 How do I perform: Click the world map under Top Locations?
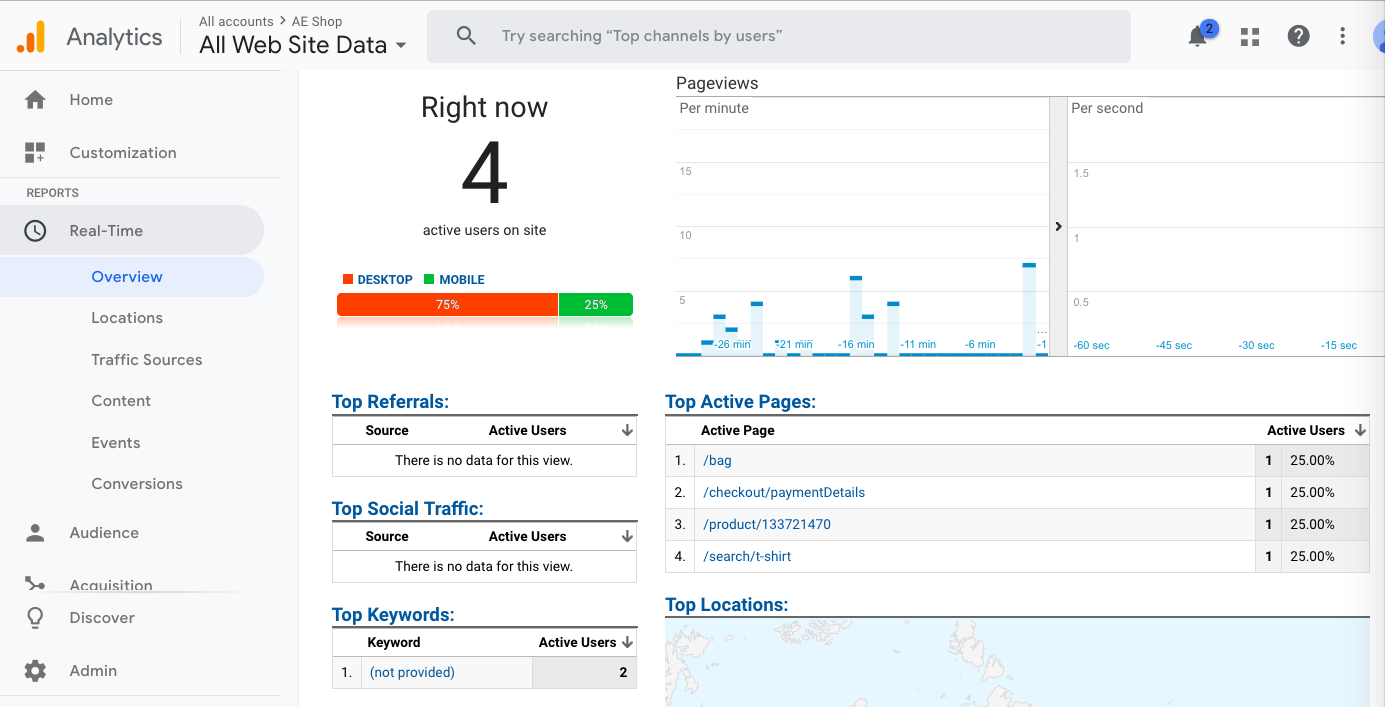pos(1017,662)
